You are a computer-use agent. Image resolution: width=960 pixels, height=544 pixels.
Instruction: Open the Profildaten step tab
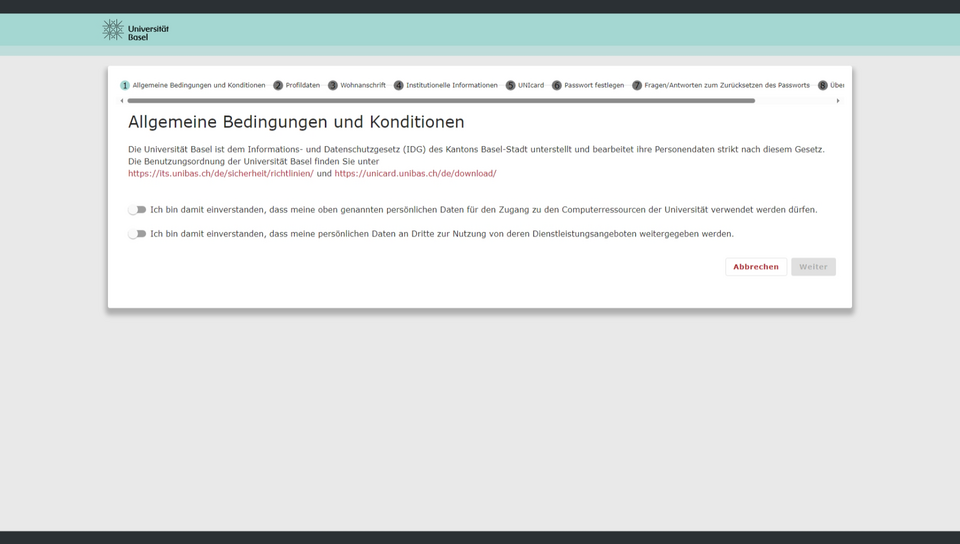tap(302, 86)
